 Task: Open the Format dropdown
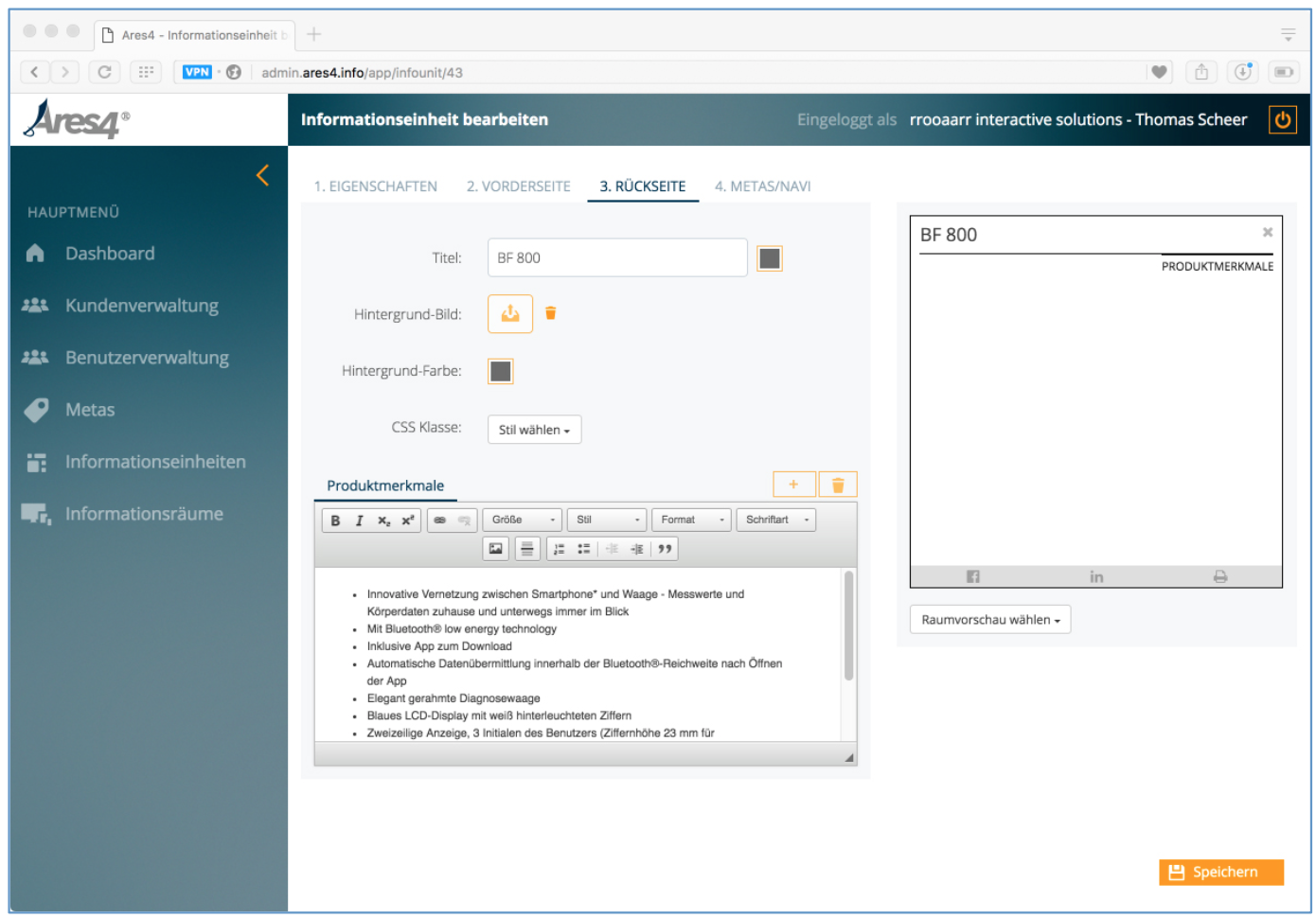(692, 521)
